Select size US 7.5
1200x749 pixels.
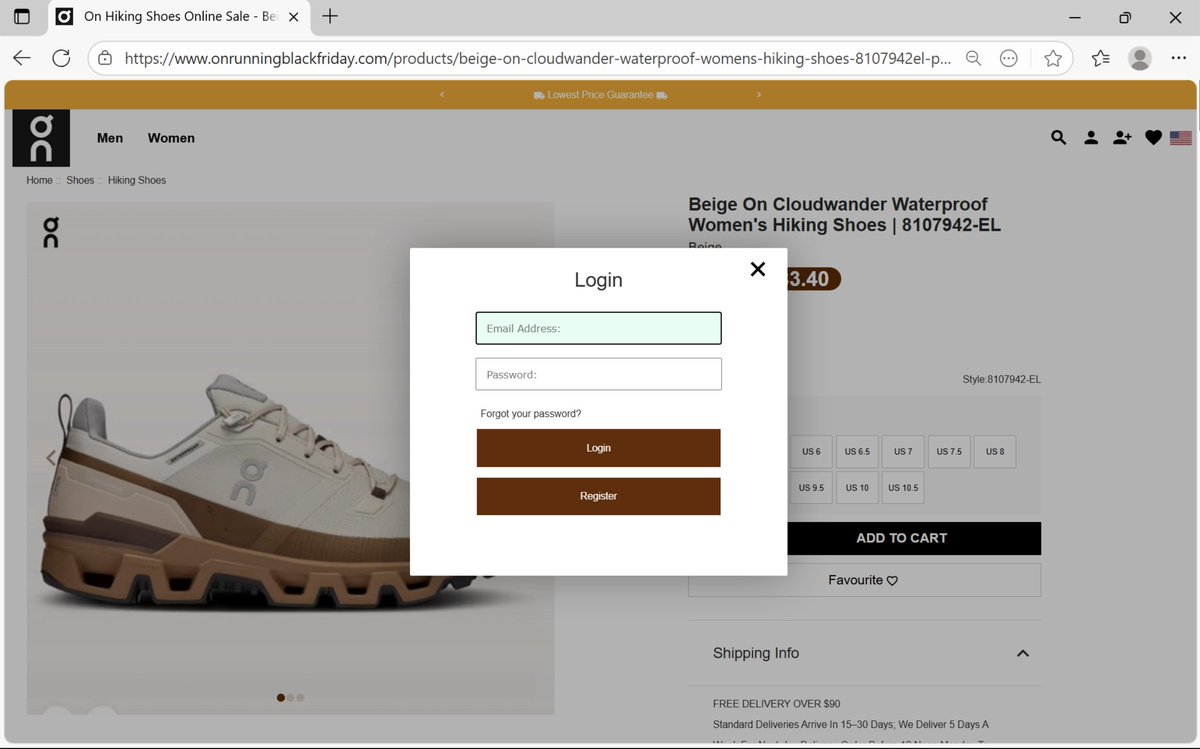point(949,452)
